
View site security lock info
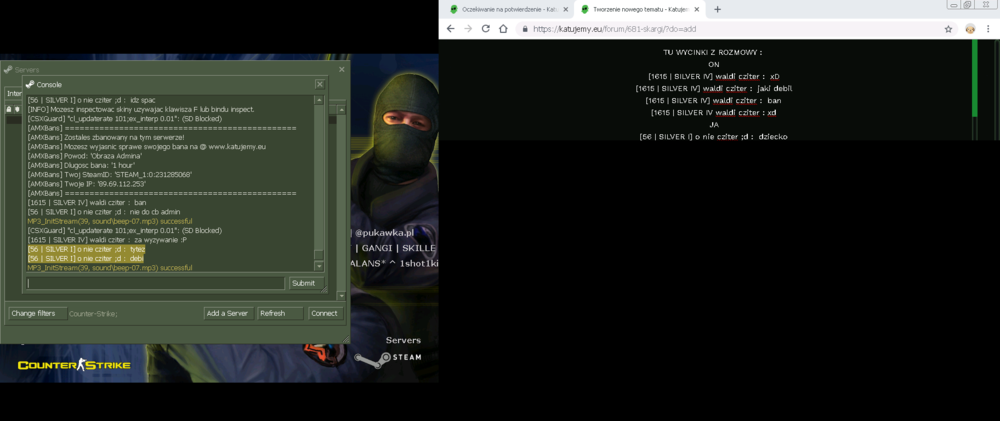tap(525, 29)
